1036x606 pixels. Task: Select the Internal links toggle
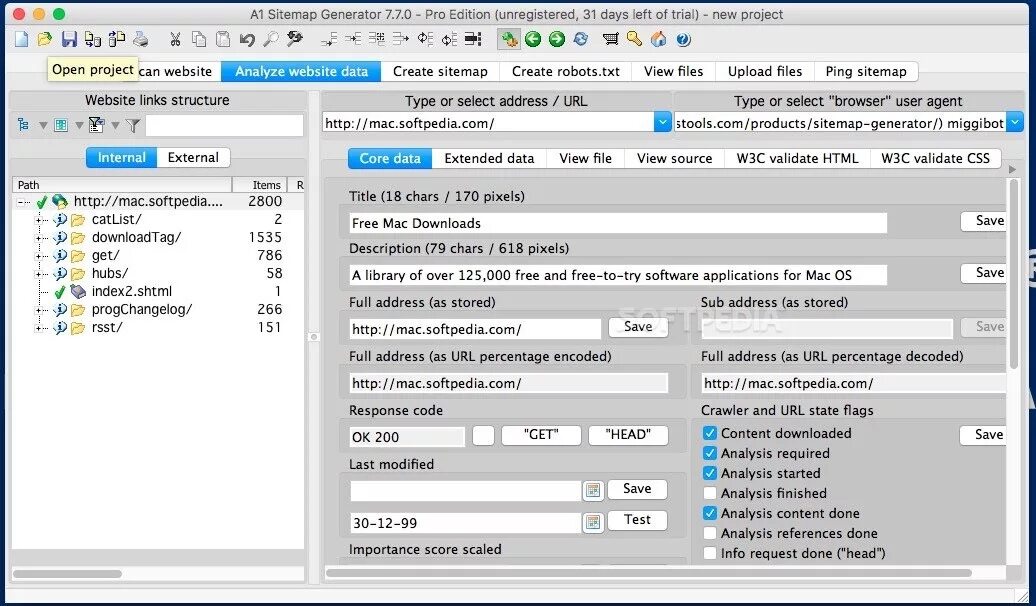click(122, 157)
